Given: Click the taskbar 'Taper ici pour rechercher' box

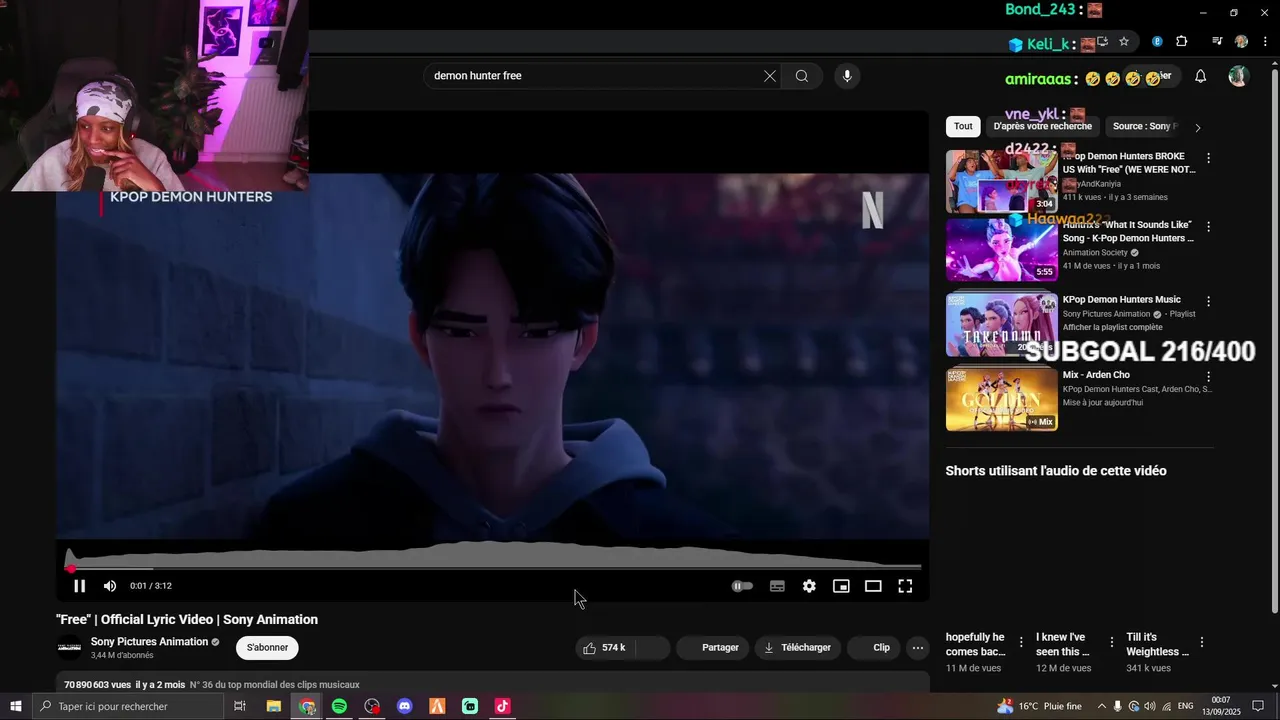Looking at the screenshot, I should point(127,706).
